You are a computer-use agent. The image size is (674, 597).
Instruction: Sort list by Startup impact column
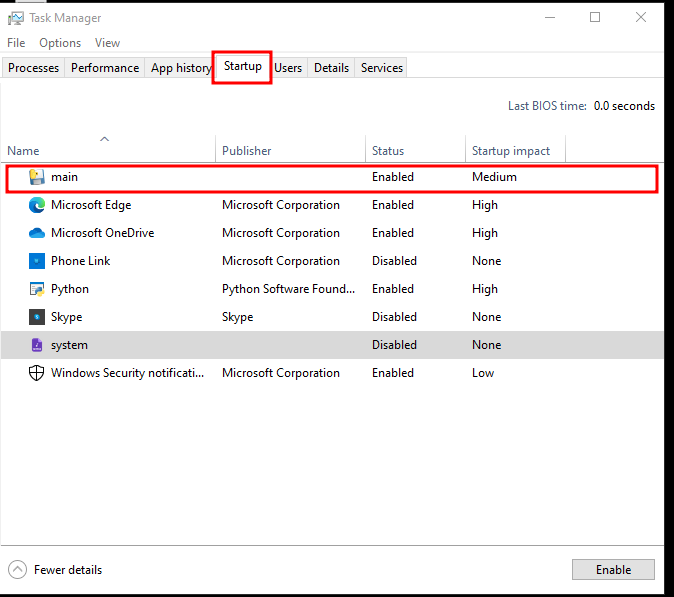point(511,151)
